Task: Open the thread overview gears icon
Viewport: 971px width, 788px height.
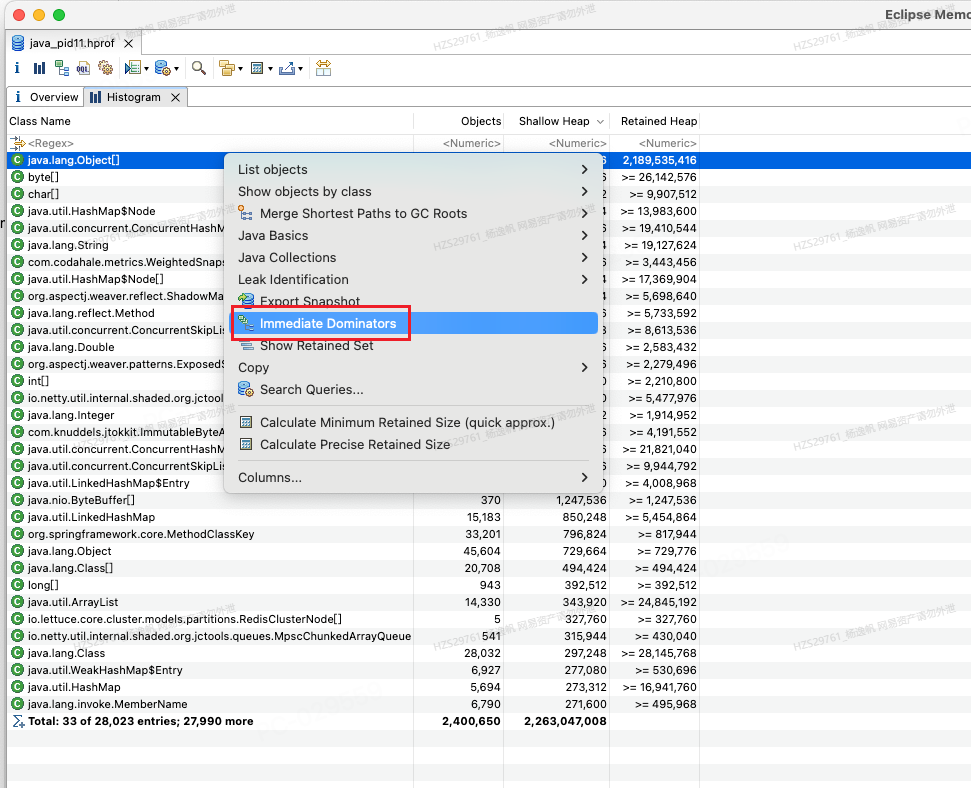Action: pos(105,68)
